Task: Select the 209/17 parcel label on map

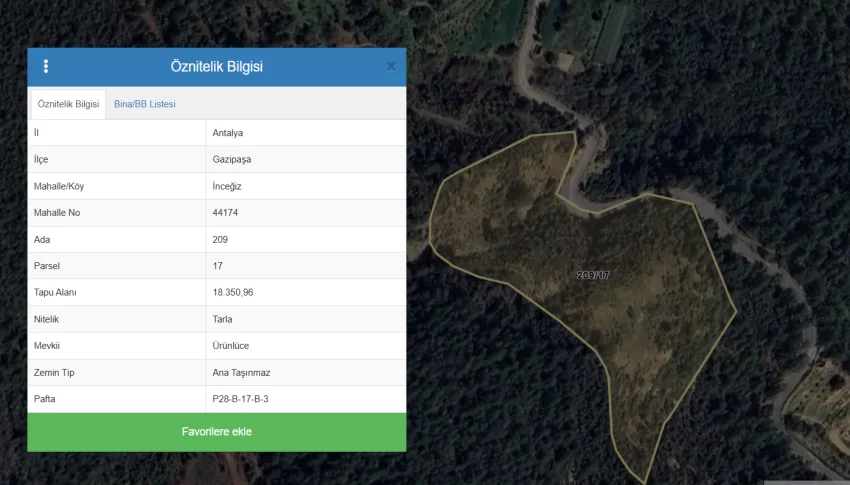Action: pyautogui.click(x=593, y=275)
